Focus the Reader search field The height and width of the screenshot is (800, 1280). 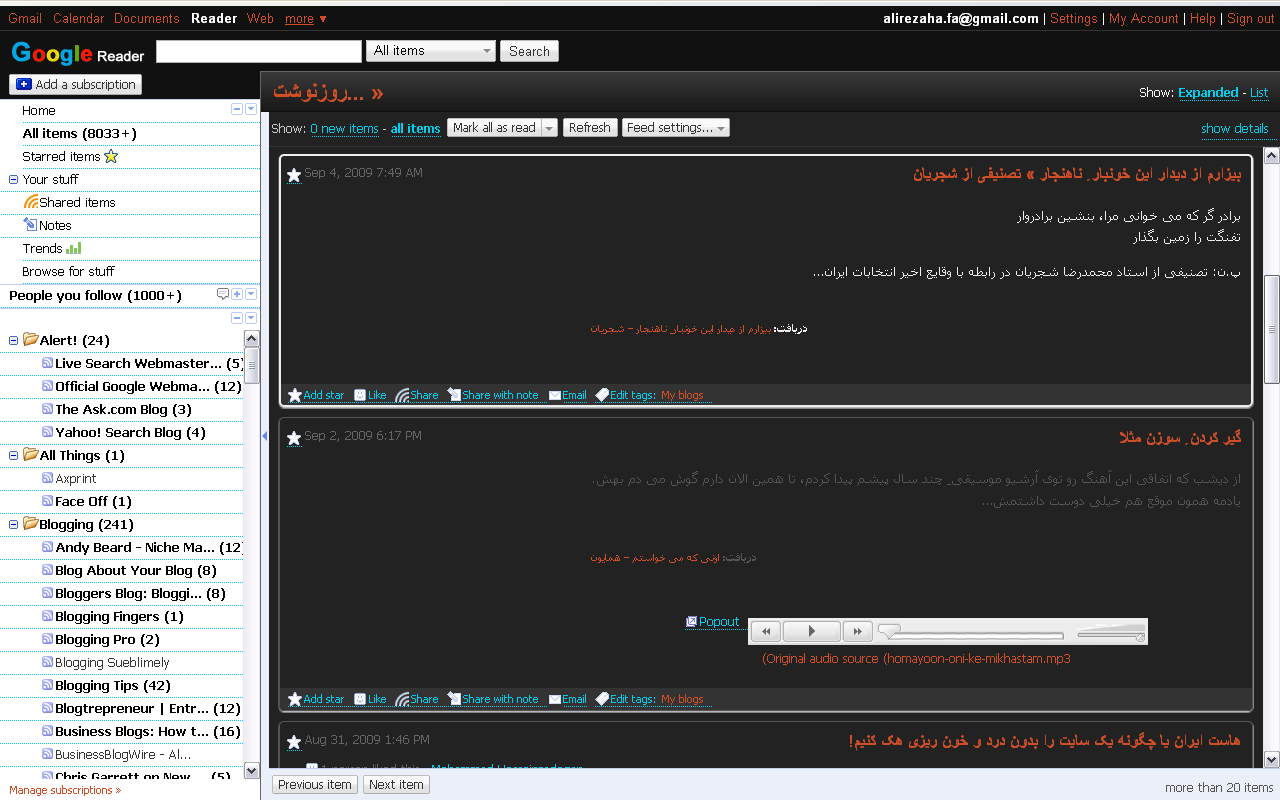coord(259,51)
